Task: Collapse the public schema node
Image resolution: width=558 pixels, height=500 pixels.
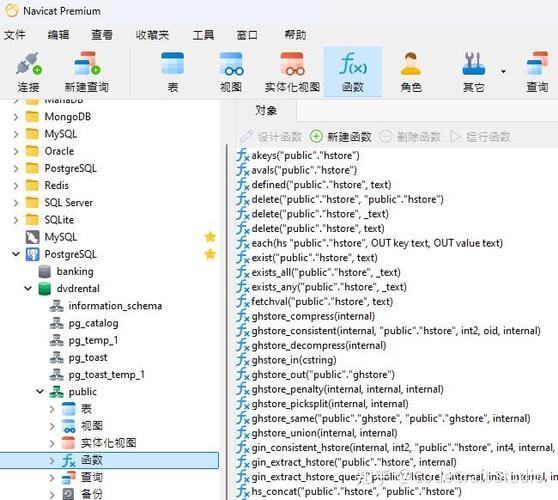Action: click(x=40, y=391)
